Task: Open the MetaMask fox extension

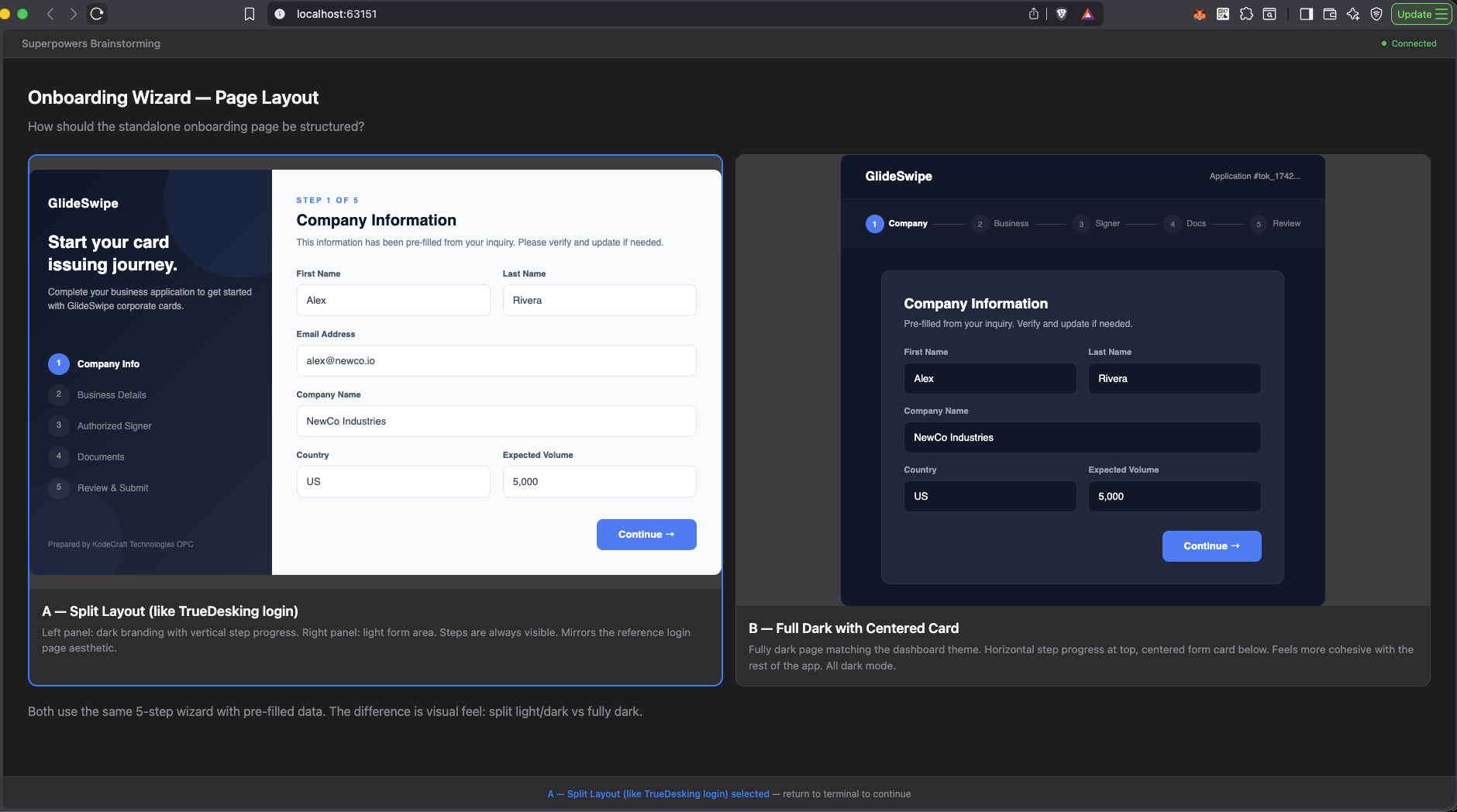Action: pyautogui.click(x=1200, y=14)
